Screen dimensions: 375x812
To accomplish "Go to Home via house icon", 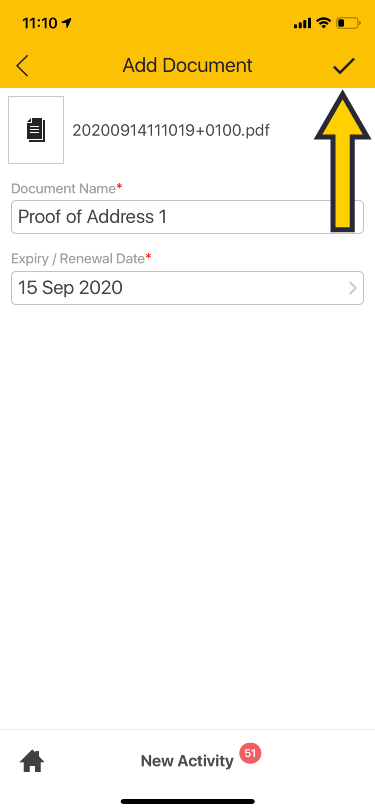I will pyautogui.click(x=32, y=761).
